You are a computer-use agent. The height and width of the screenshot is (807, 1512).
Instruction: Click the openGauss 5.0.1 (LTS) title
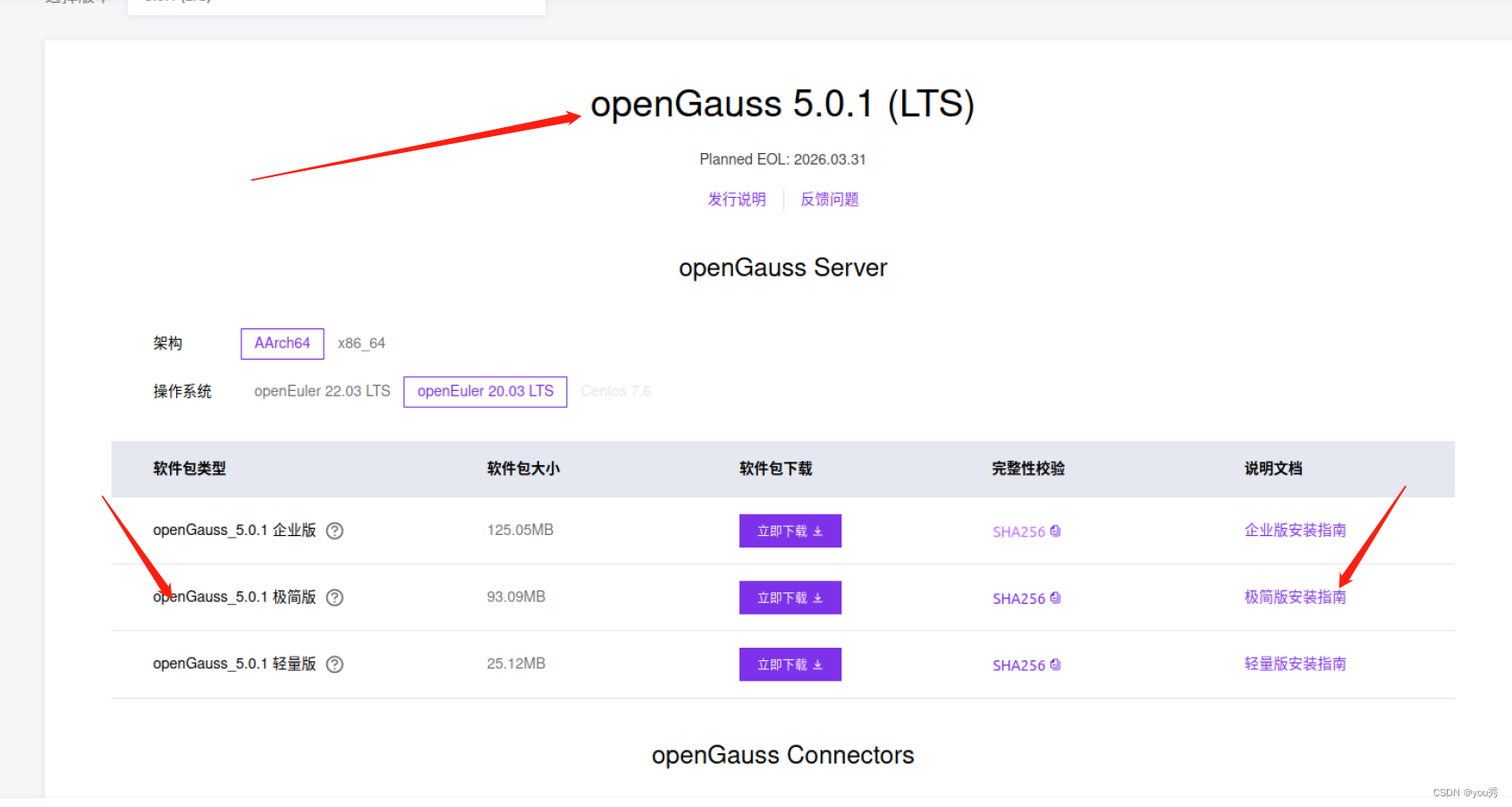782,105
